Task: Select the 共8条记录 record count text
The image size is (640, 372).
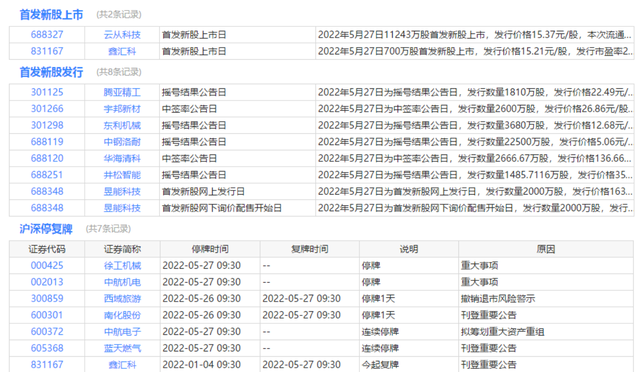Action: (119, 72)
